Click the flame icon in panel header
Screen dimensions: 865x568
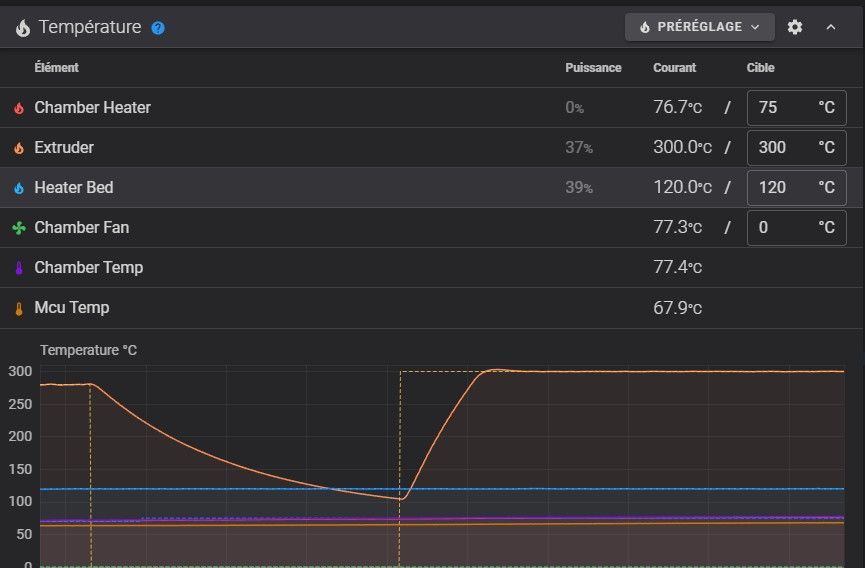tap(22, 28)
